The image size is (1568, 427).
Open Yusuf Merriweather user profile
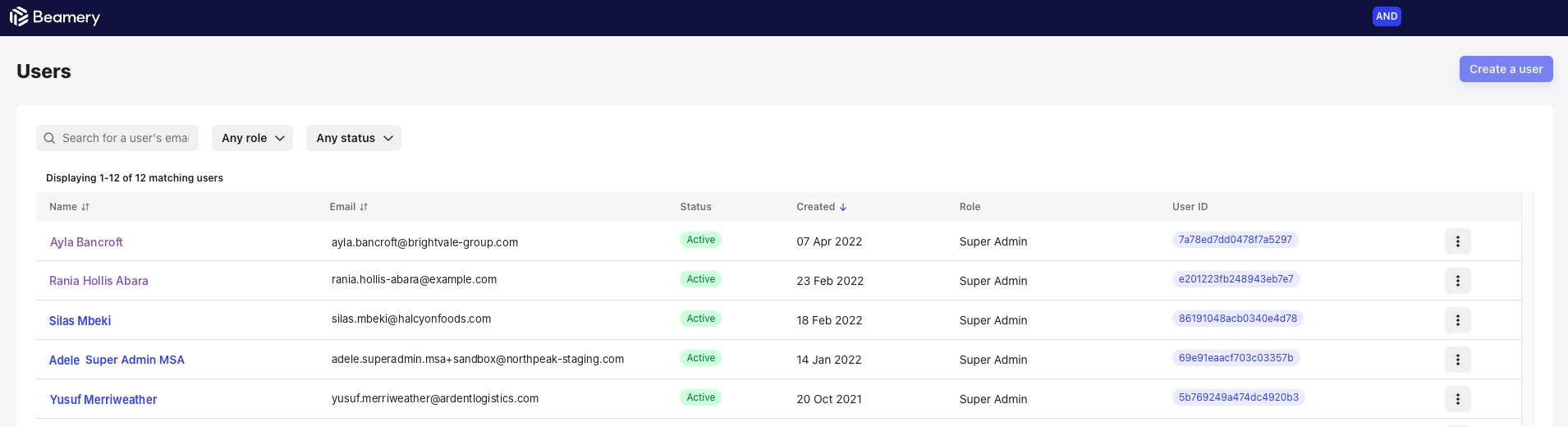[103, 400]
